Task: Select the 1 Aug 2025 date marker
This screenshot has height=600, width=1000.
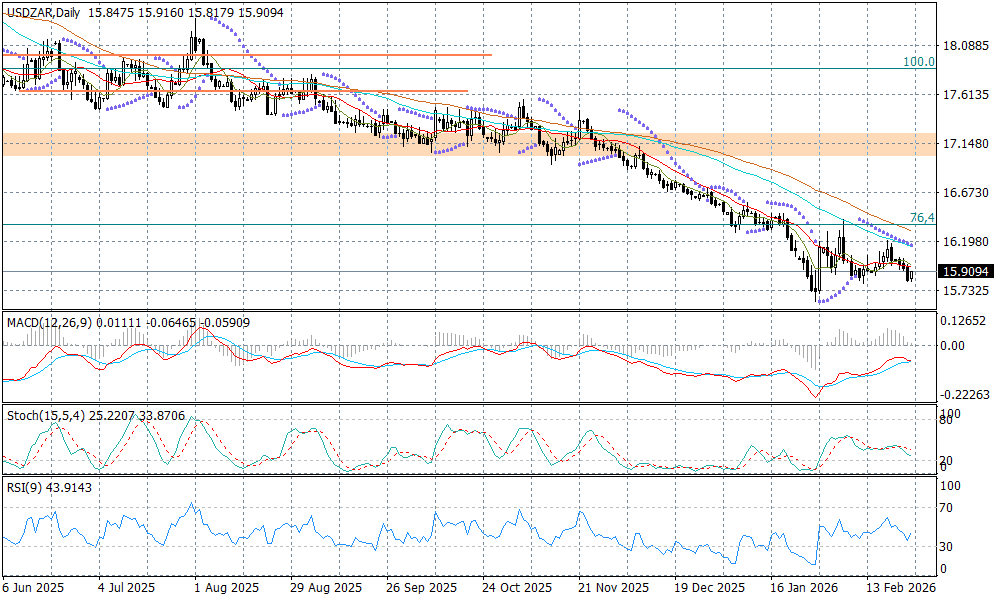Action: 225,589
